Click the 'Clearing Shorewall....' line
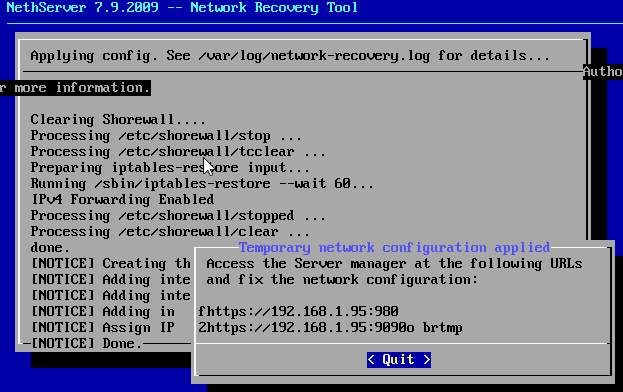This screenshot has width=623, height=392. [x=118, y=120]
